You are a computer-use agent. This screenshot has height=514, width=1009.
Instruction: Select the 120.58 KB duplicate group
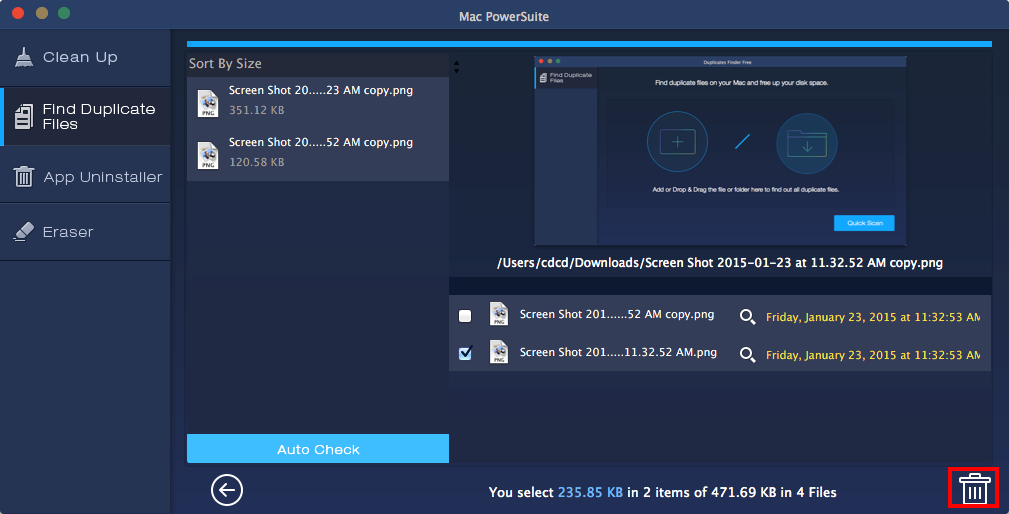[x=318, y=155]
